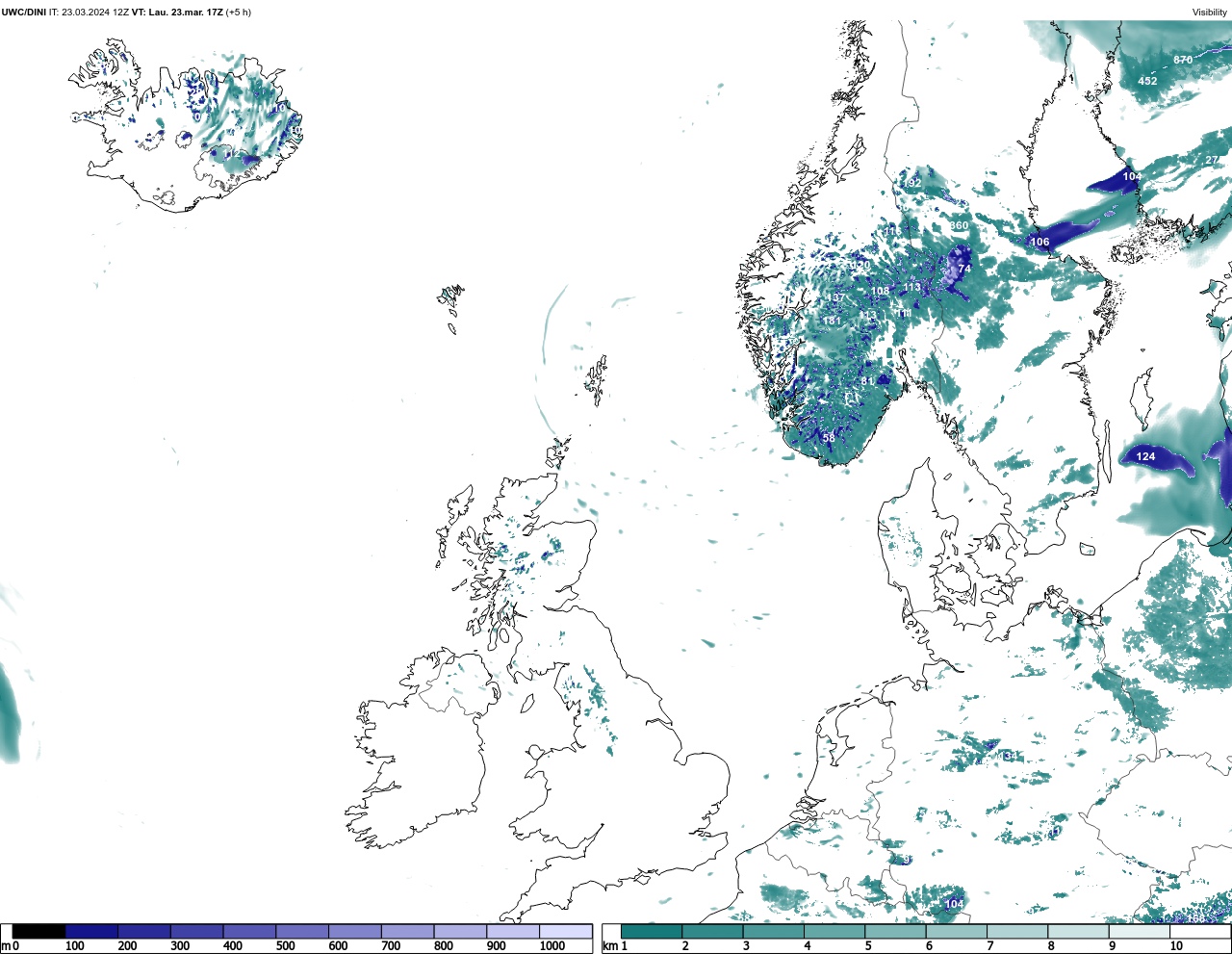Click the '10' tick label on kilometer scale
1232x954 pixels.
click(x=1176, y=946)
